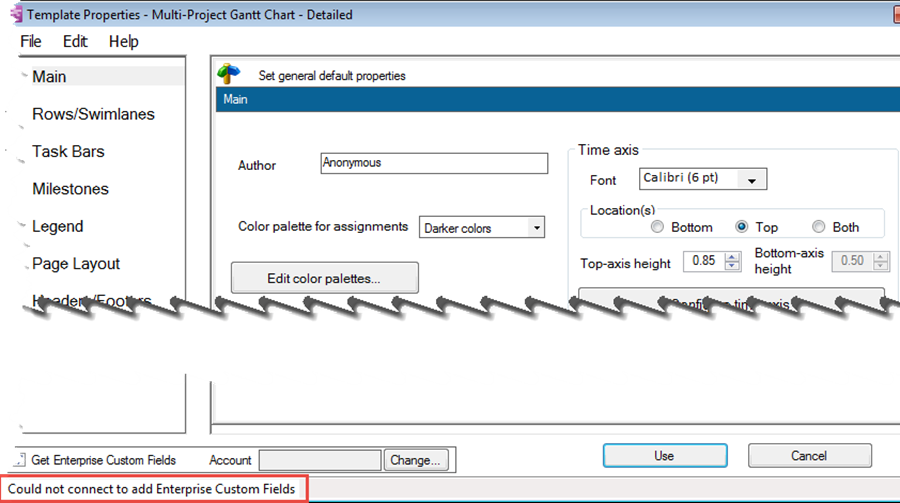Click Change next to the Account field
Screen dimensions: 900x503
click(x=415, y=460)
